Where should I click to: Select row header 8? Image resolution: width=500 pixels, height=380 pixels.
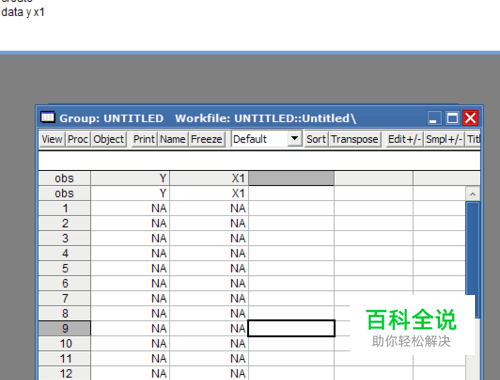click(x=64, y=313)
